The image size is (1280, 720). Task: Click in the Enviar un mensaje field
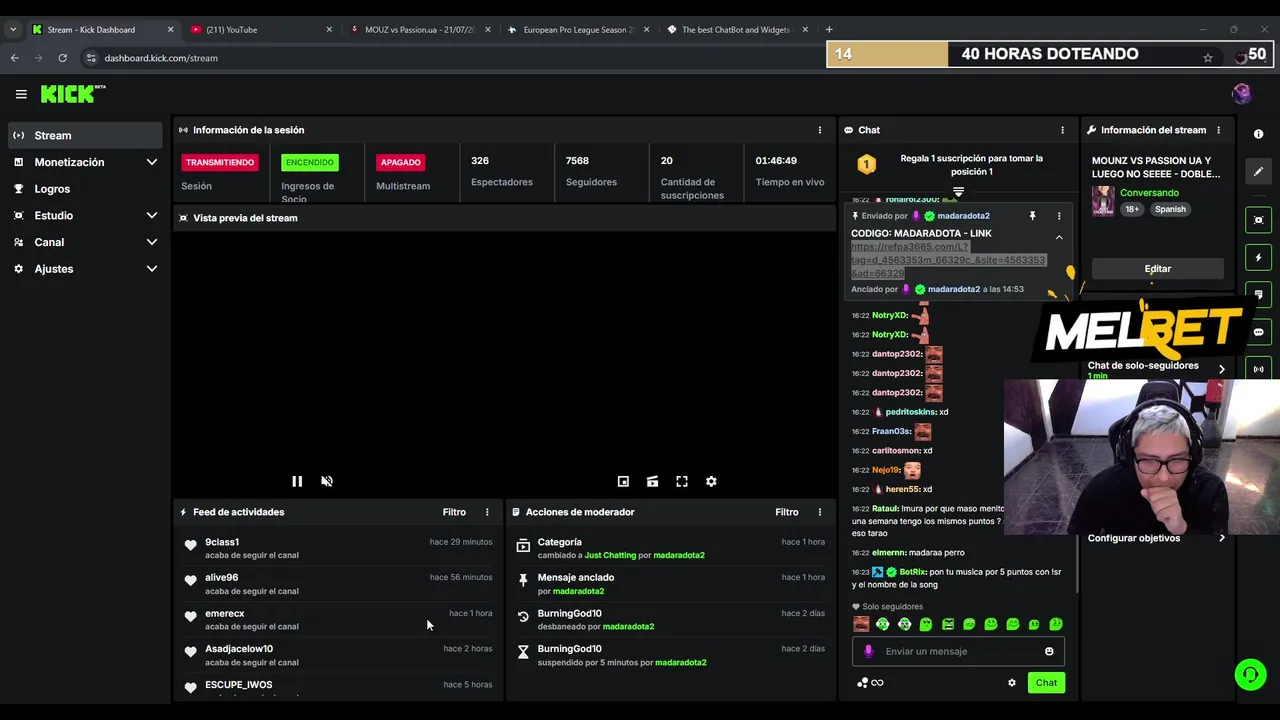[x=958, y=651]
